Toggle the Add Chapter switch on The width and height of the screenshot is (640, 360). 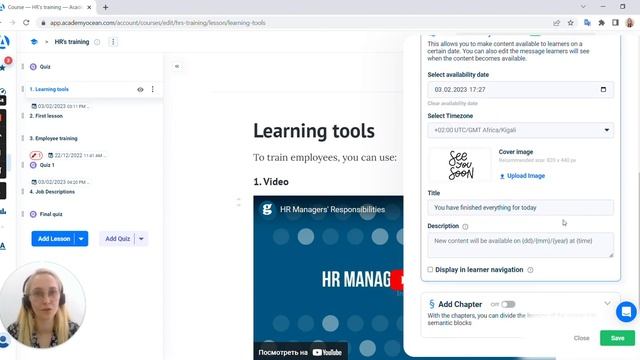tap(508, 304)
